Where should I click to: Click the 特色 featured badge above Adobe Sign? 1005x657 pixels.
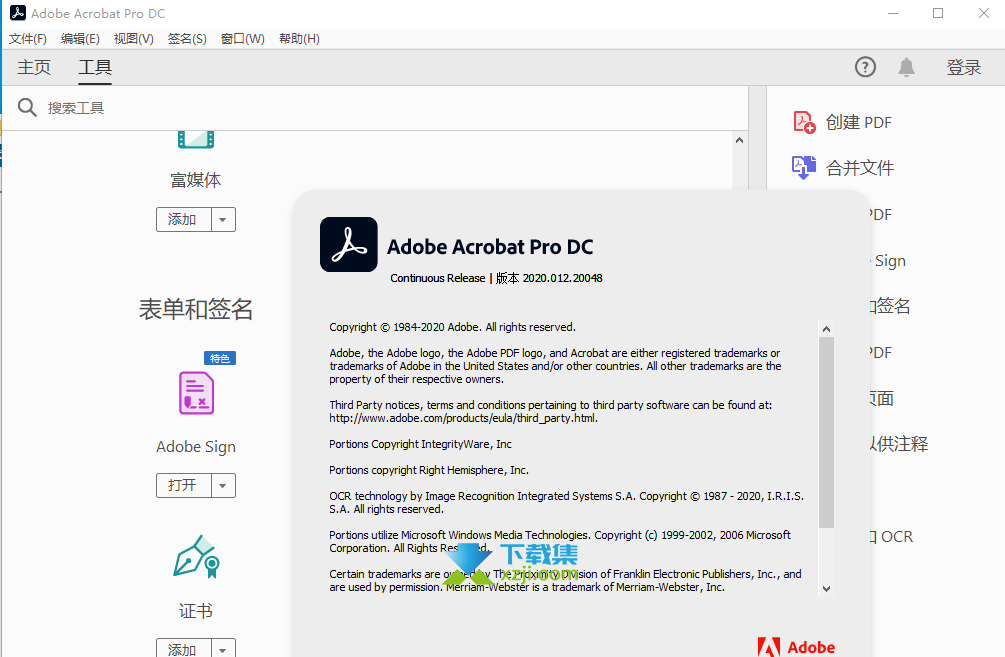coord(220,358)
